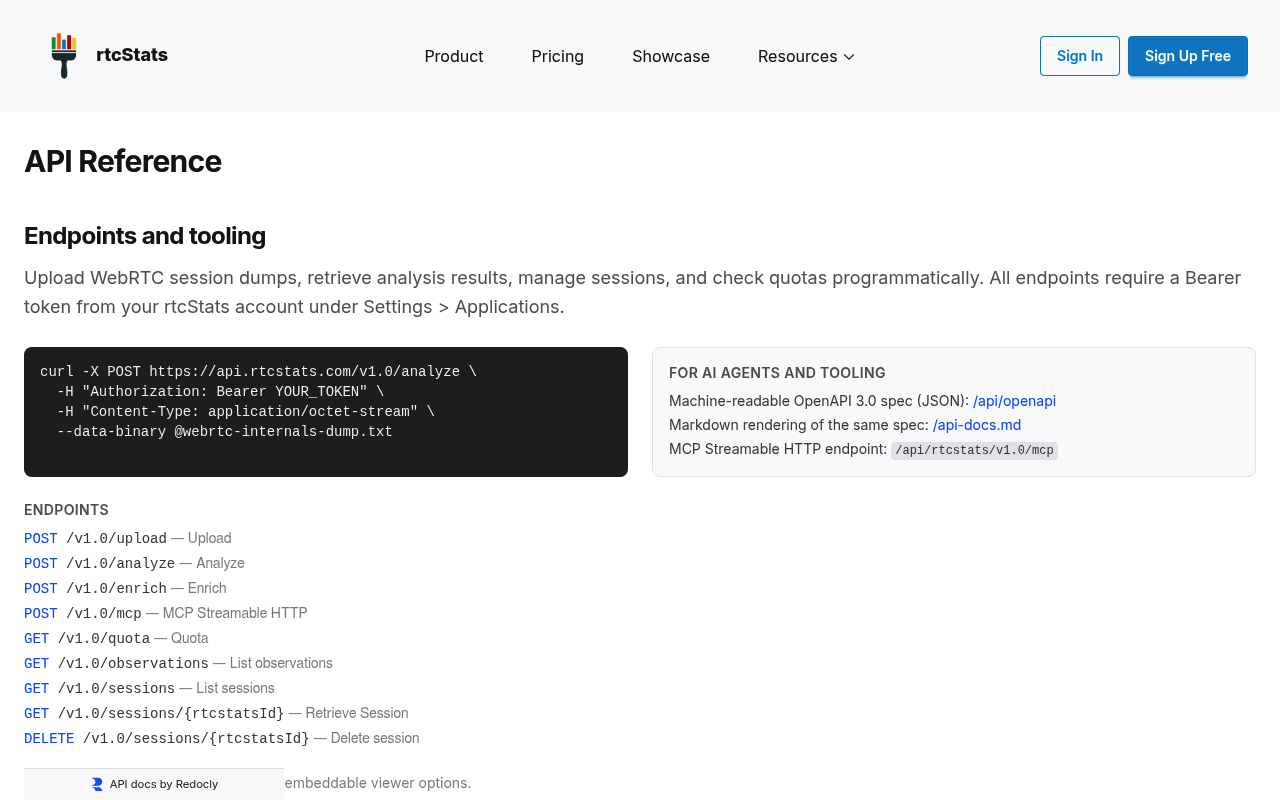Click the /api/rtcstats/v1.0/mcp code snippet

click(x=974, y=450)
